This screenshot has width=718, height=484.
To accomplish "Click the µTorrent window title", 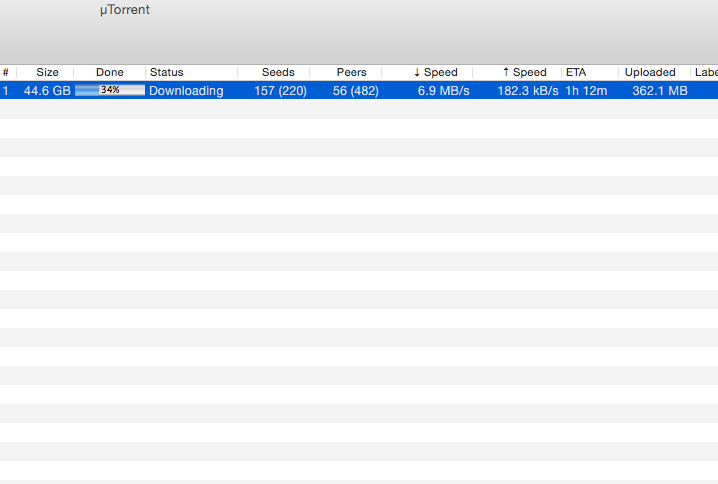I will 125,10.
